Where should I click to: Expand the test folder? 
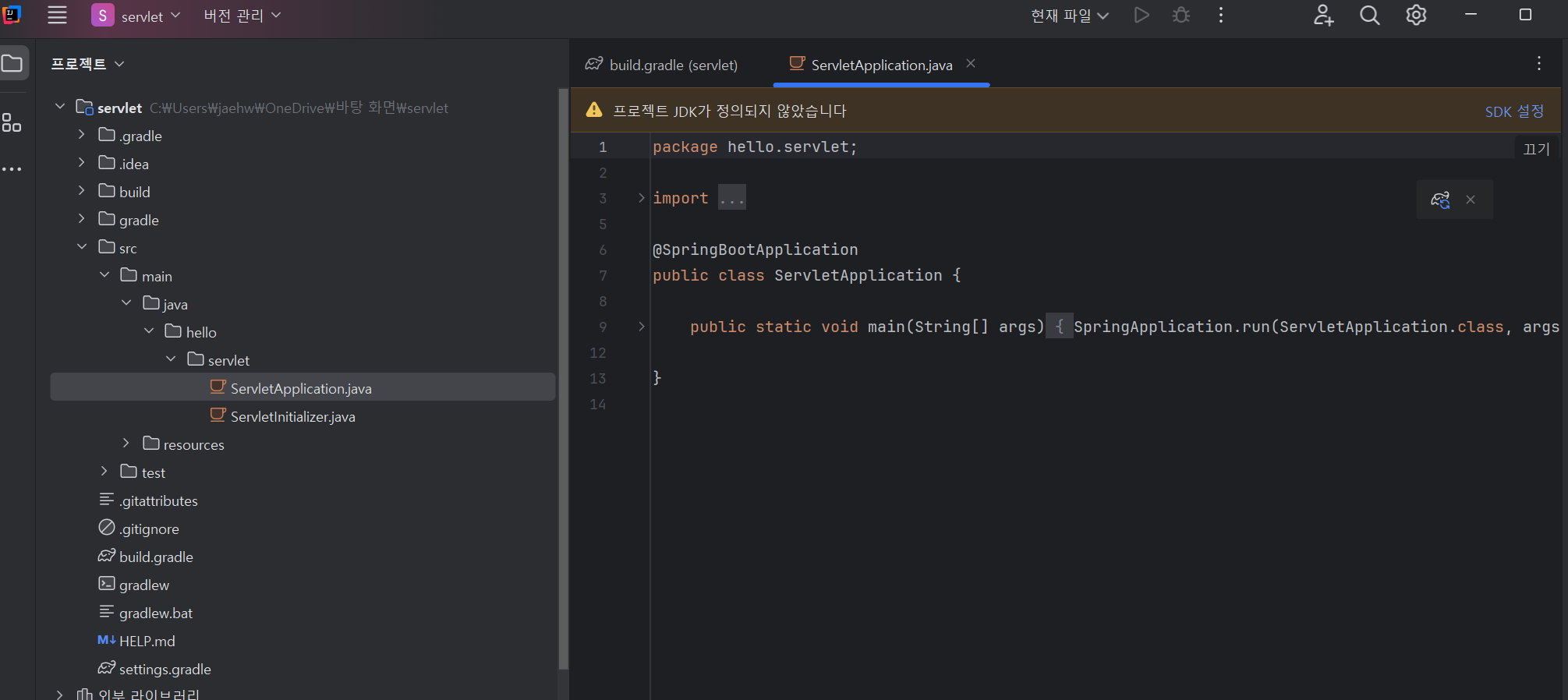pyautogui.click(x=104, y=472)
